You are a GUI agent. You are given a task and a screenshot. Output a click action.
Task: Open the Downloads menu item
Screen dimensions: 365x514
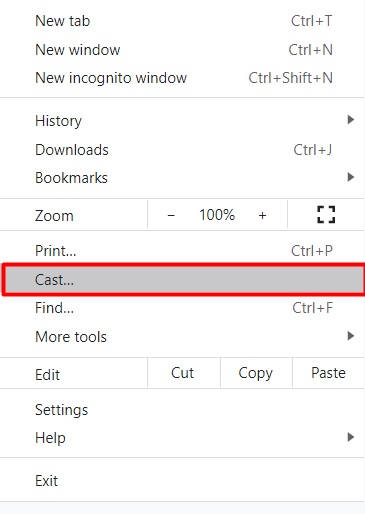(182, 150)
